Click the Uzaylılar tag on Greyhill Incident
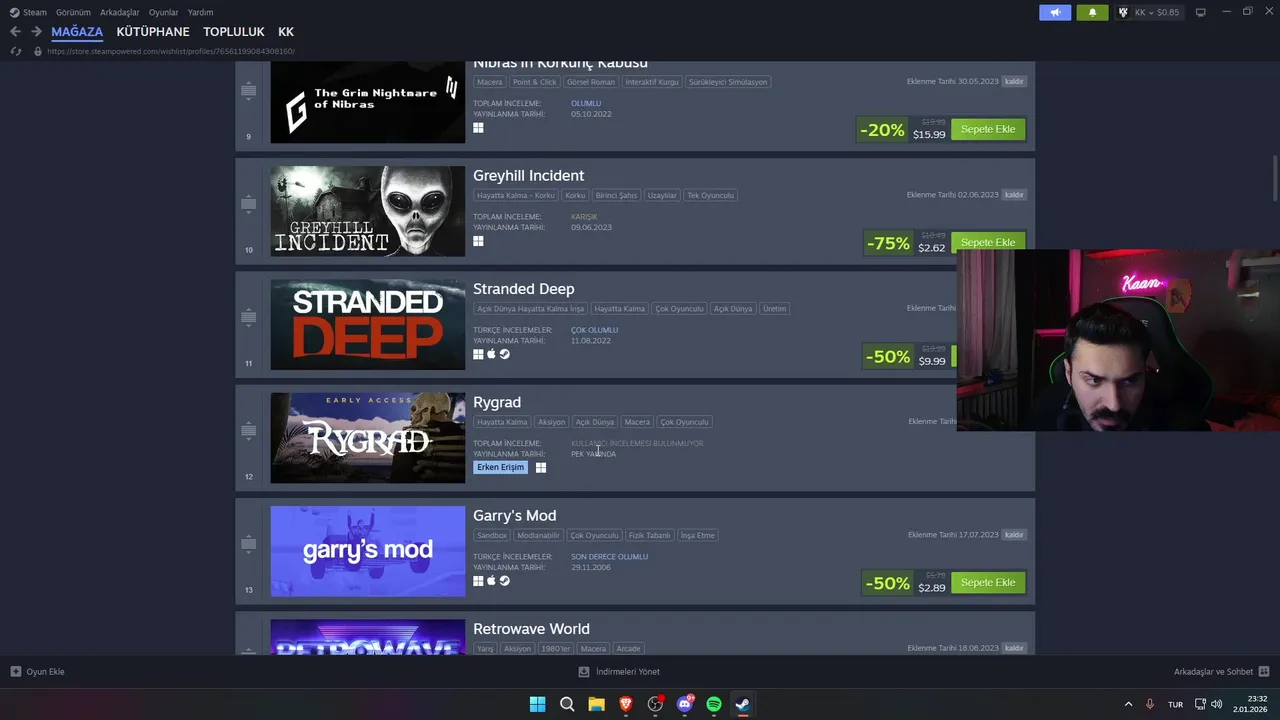The width and height of the screenshot is (1280, 720). pos(662,195)
